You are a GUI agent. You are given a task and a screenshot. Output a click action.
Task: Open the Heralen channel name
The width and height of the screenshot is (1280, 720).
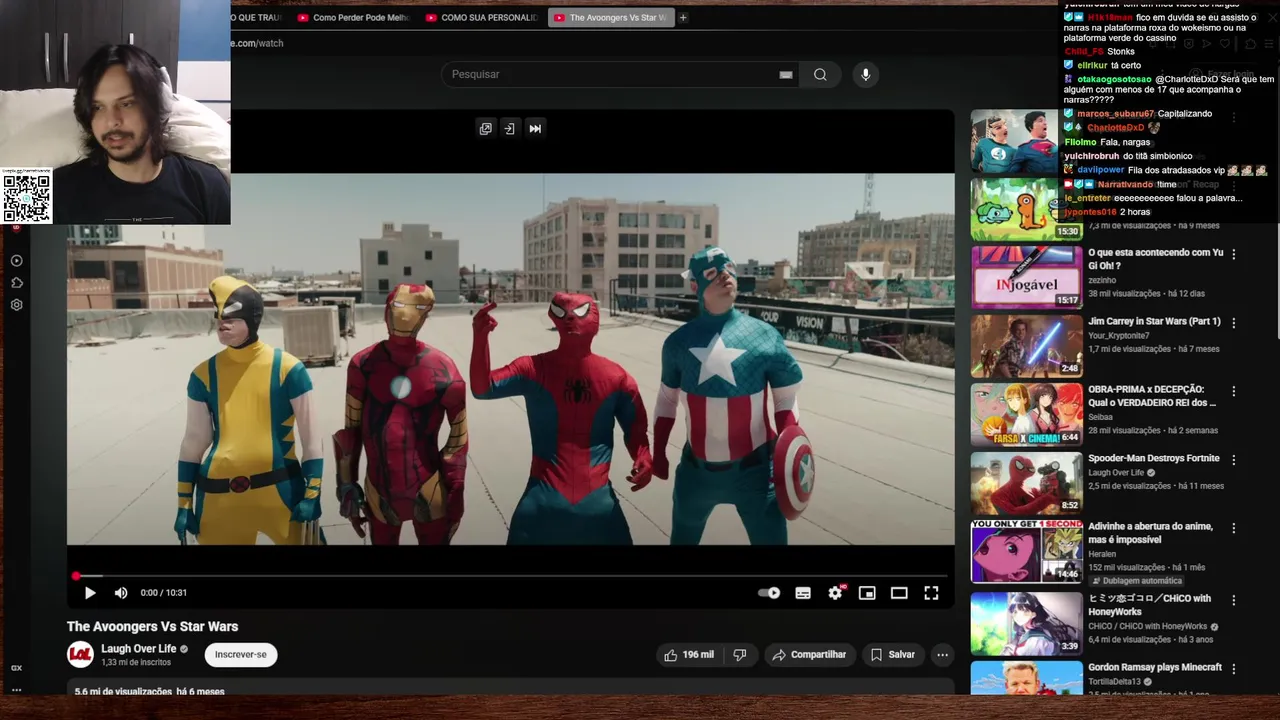click(x=1102, y=554)
